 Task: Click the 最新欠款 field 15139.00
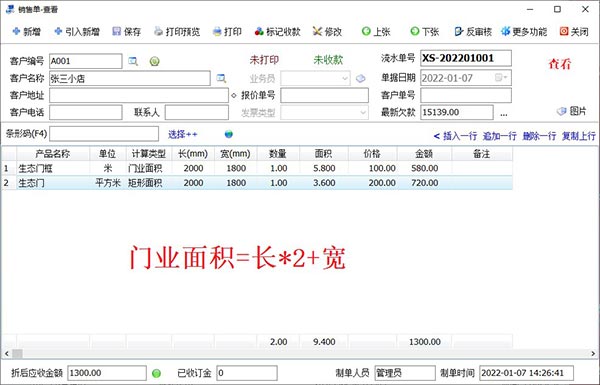457,113
